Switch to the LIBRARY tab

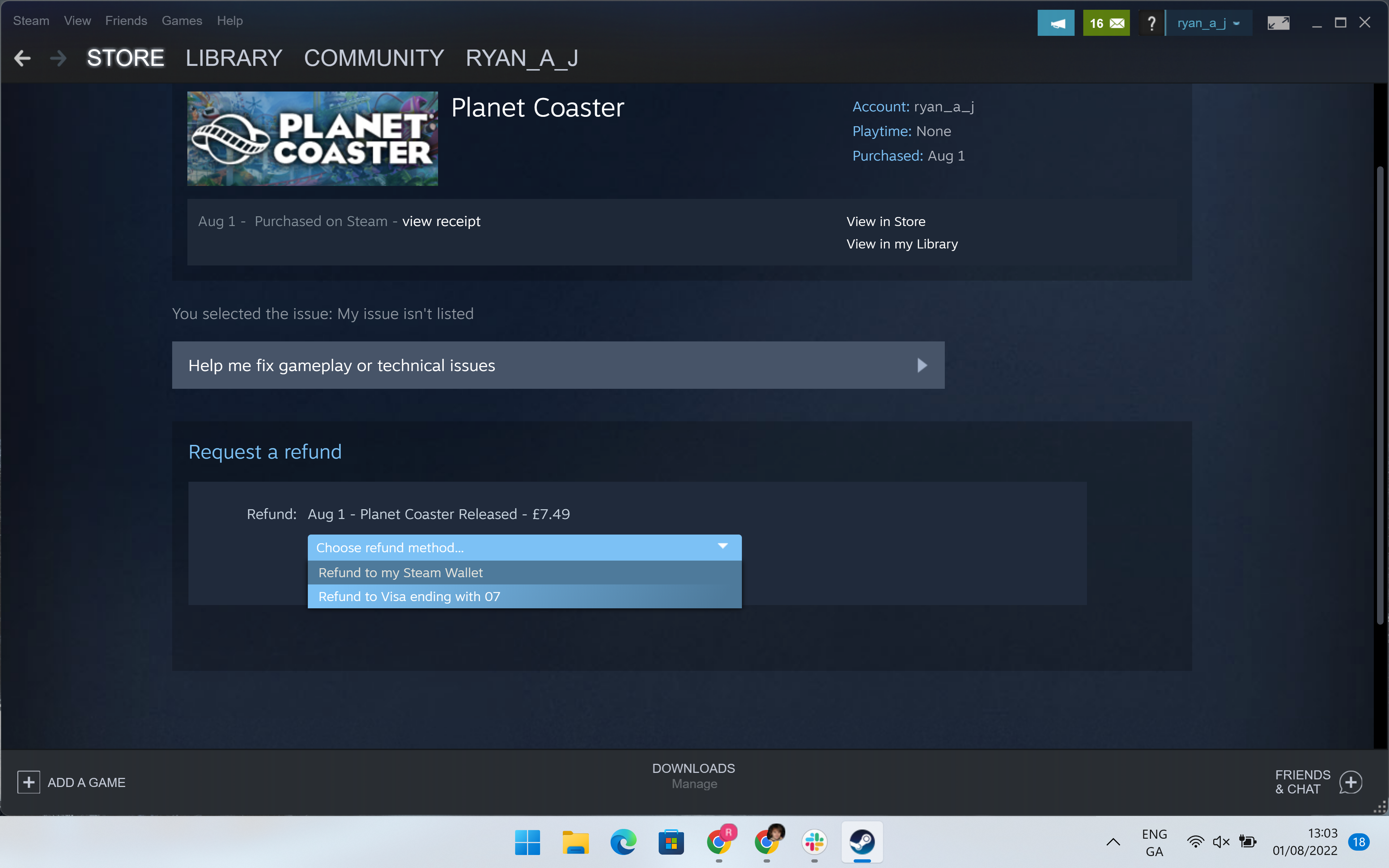coord(234,58)
